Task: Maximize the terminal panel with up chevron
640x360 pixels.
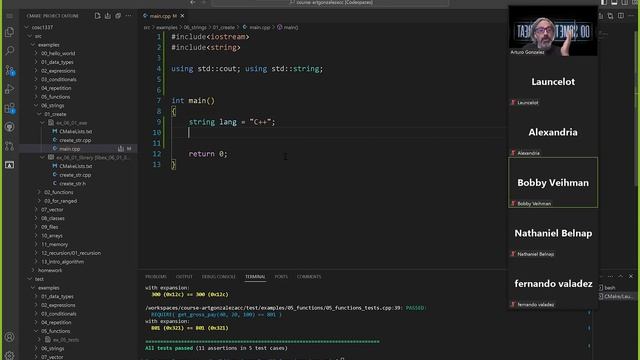Action: pyautogui.click(x=620, y=276)
